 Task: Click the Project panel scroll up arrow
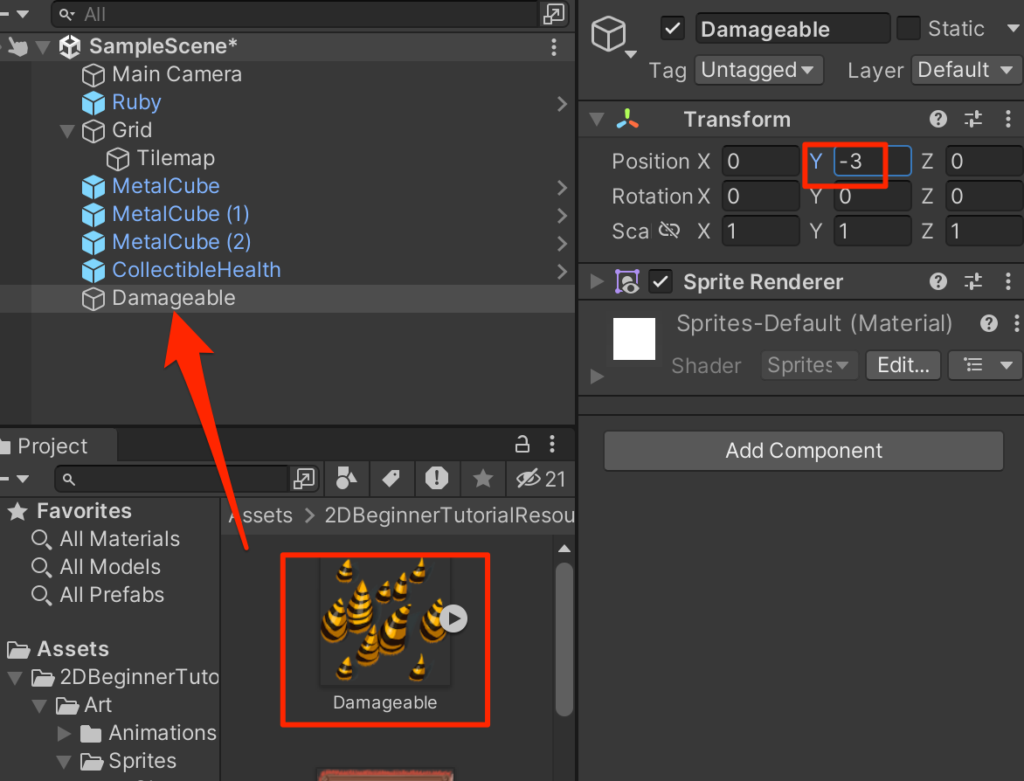point(564,549)
